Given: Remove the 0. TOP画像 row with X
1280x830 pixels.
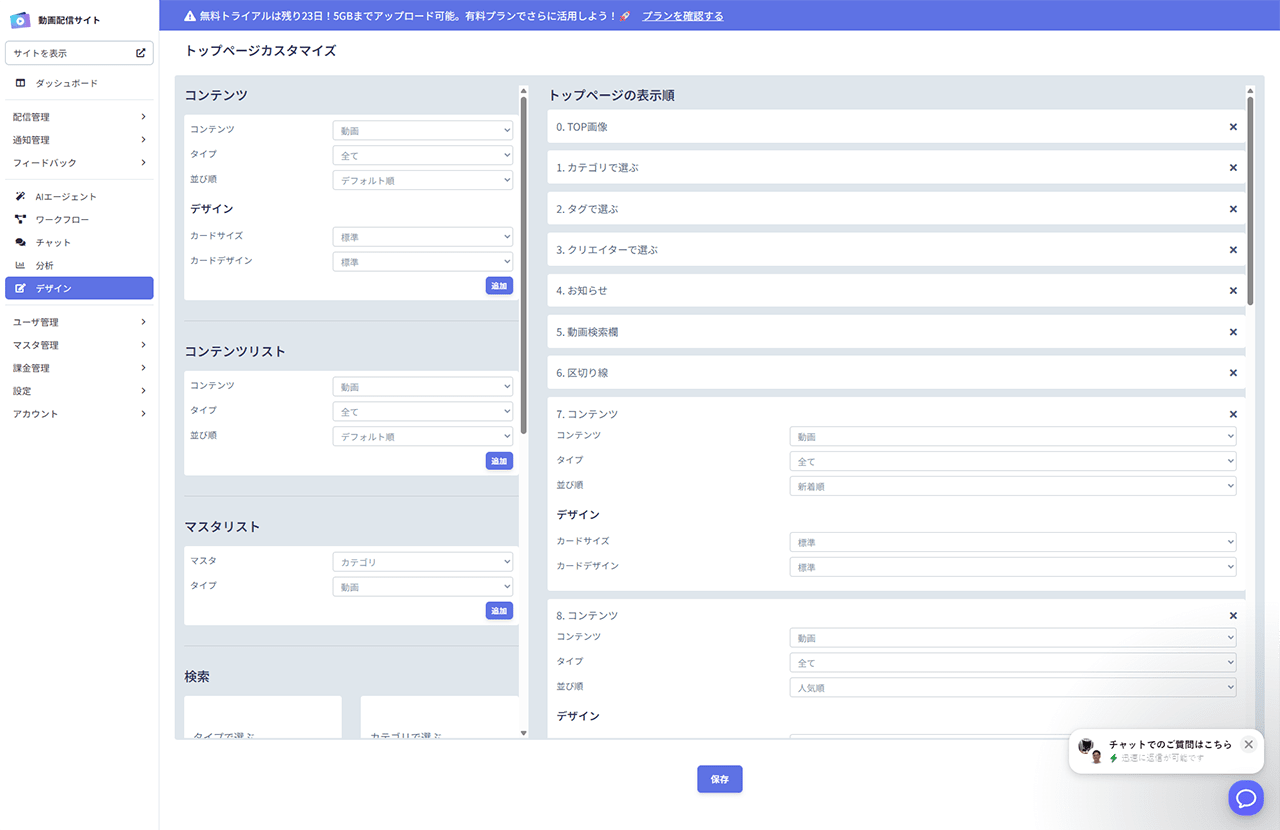Looking at the screenshot, I should tap(1233, 127).
